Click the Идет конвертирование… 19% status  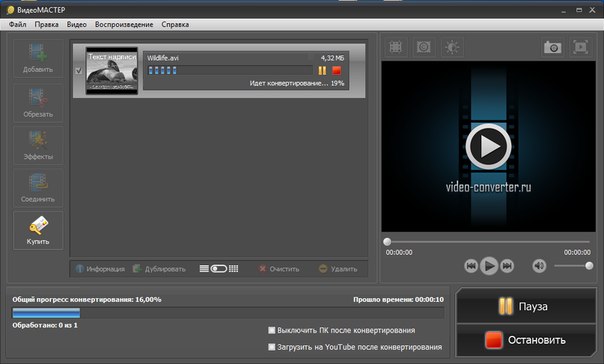tap(297, 83)
